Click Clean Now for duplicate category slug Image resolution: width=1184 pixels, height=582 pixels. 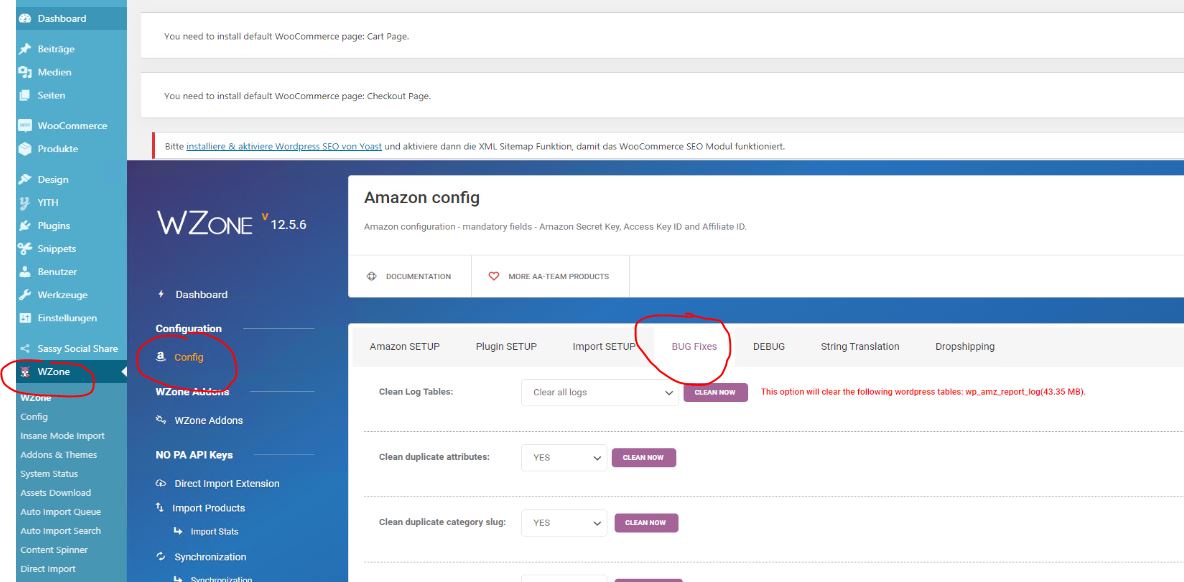point(646,522)
